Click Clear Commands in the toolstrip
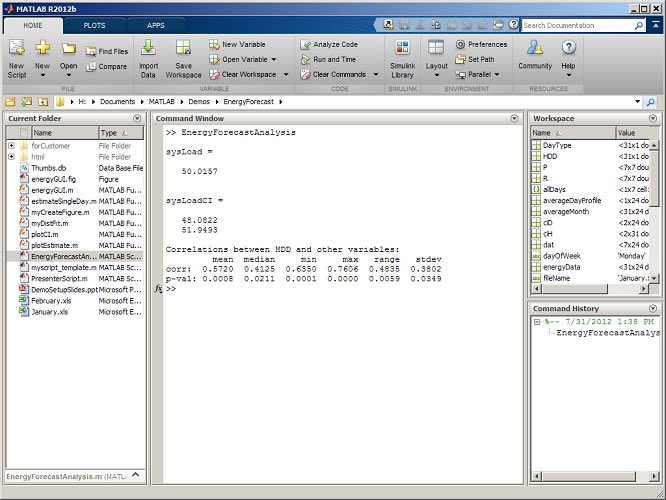 coord(333,74)
